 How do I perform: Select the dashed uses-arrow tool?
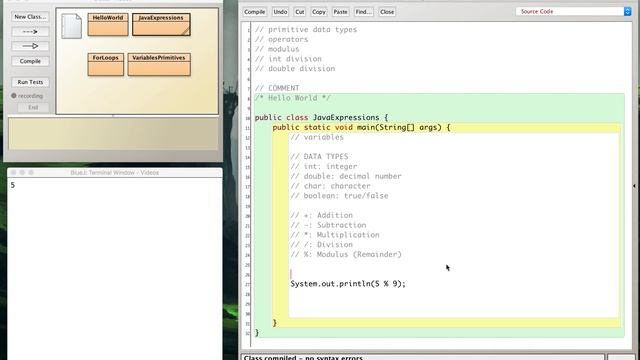click(30, 31)
